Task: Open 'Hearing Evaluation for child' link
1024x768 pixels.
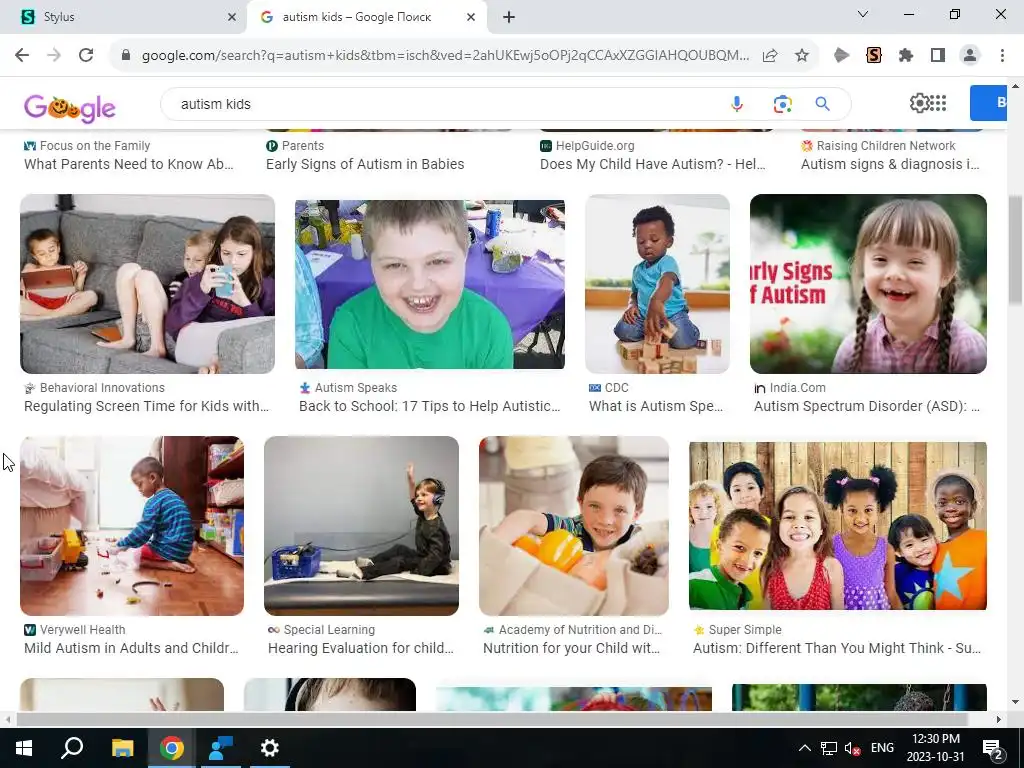Action: [x=360, y=648]
